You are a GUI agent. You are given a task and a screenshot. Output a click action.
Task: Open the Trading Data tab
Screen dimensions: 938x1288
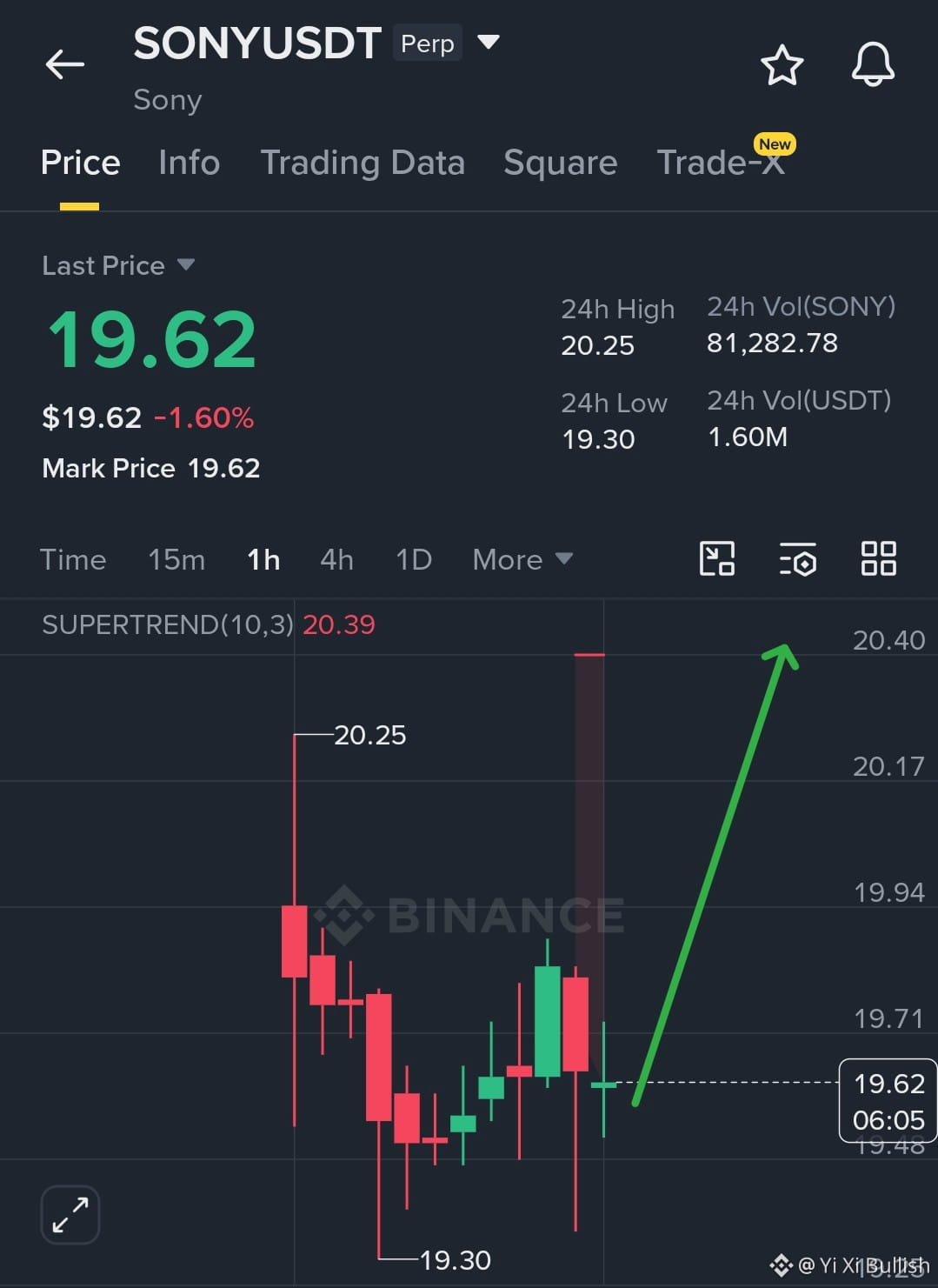[363, 163]
